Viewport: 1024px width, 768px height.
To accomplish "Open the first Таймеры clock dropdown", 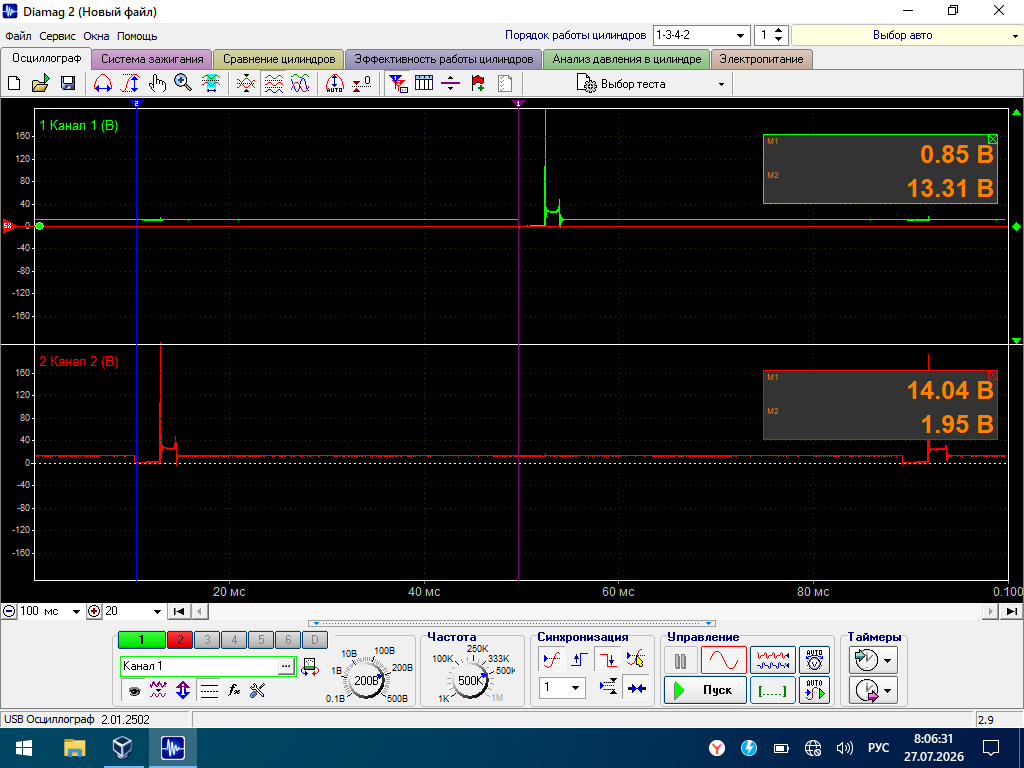I will pos(873,660).
